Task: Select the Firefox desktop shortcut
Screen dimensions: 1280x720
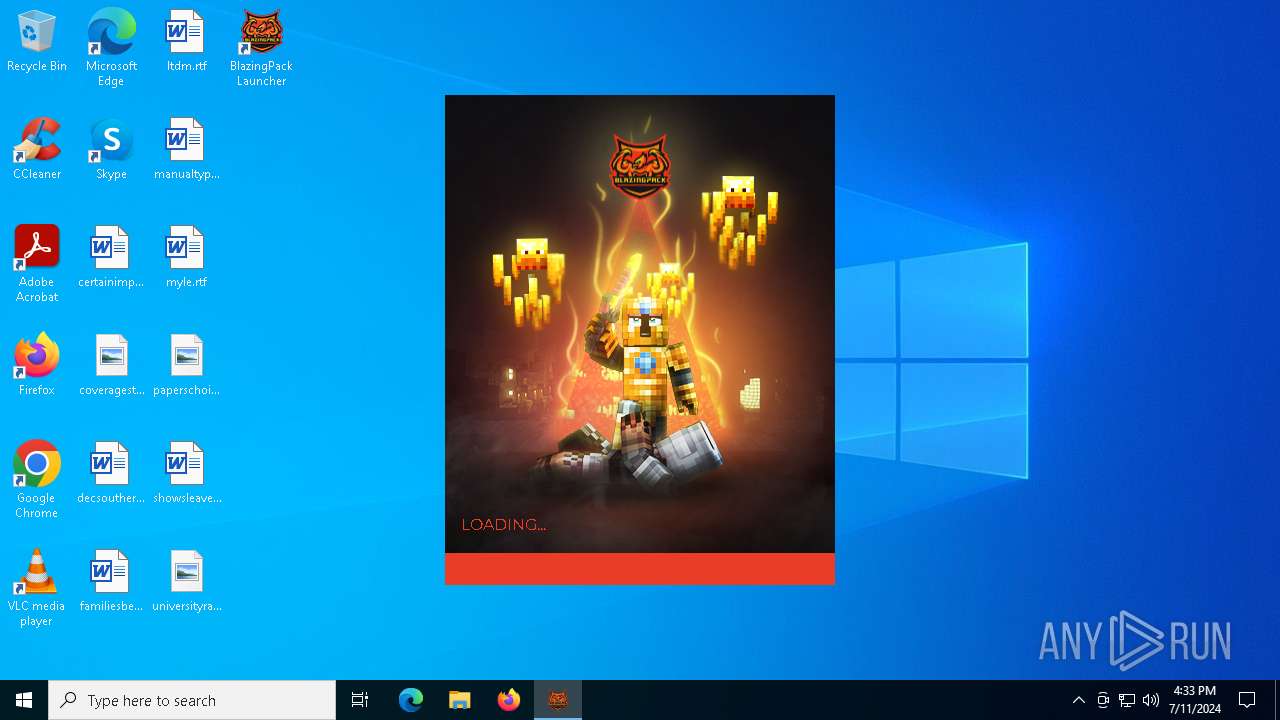Action: pos(37,365)
